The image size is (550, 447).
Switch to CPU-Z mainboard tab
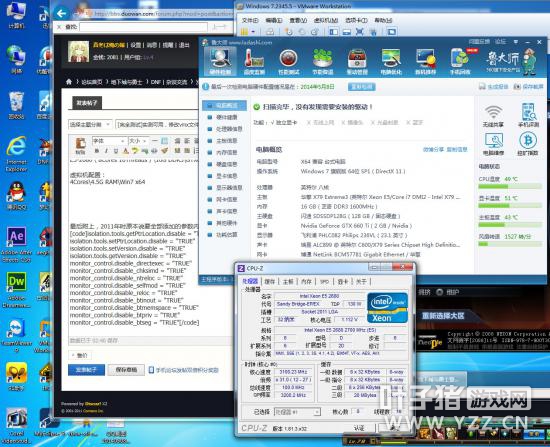[x=288, y=281]
